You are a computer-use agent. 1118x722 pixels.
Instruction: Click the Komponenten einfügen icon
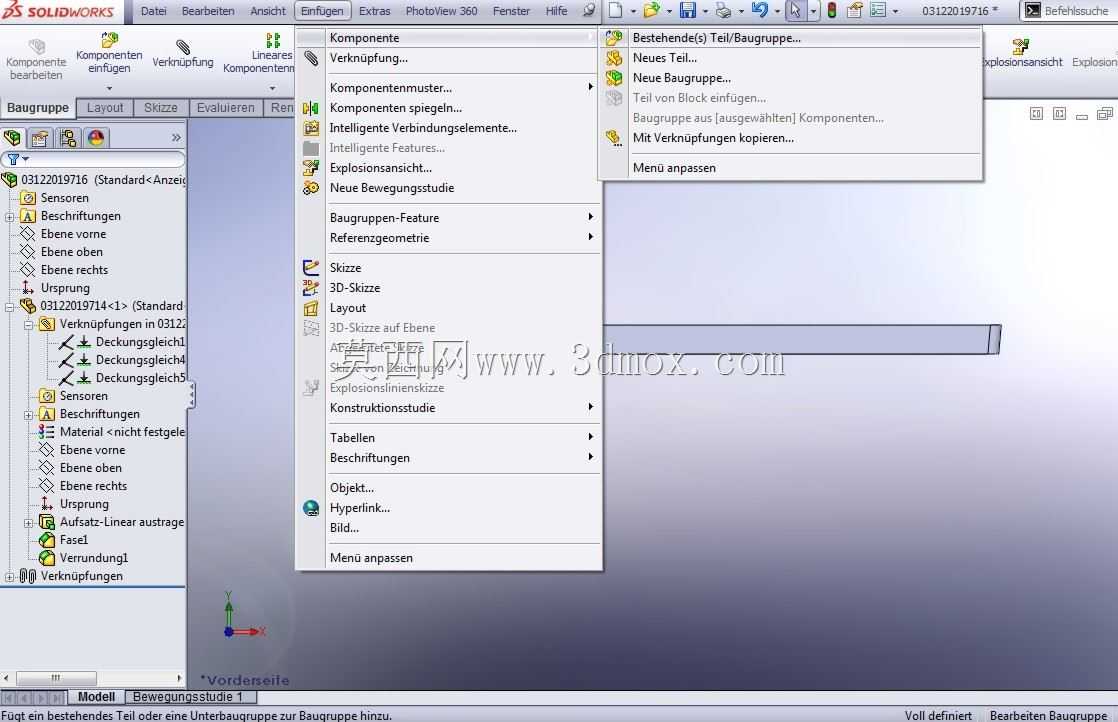109,40
